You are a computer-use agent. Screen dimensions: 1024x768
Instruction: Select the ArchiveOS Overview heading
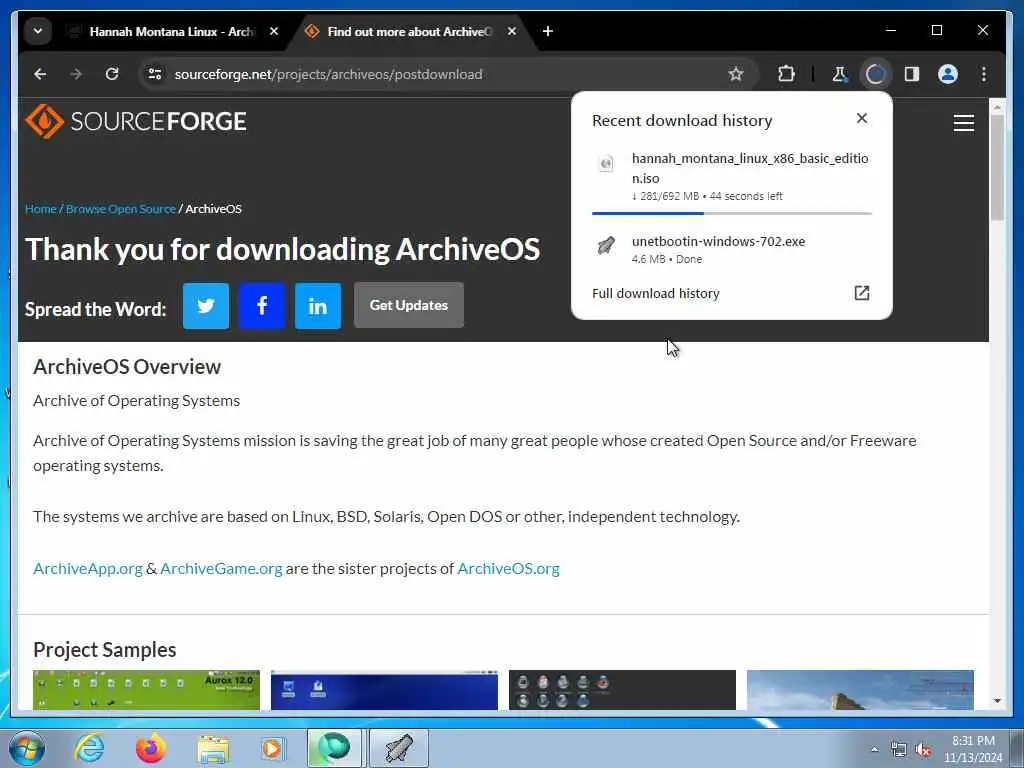click(127, 367)
